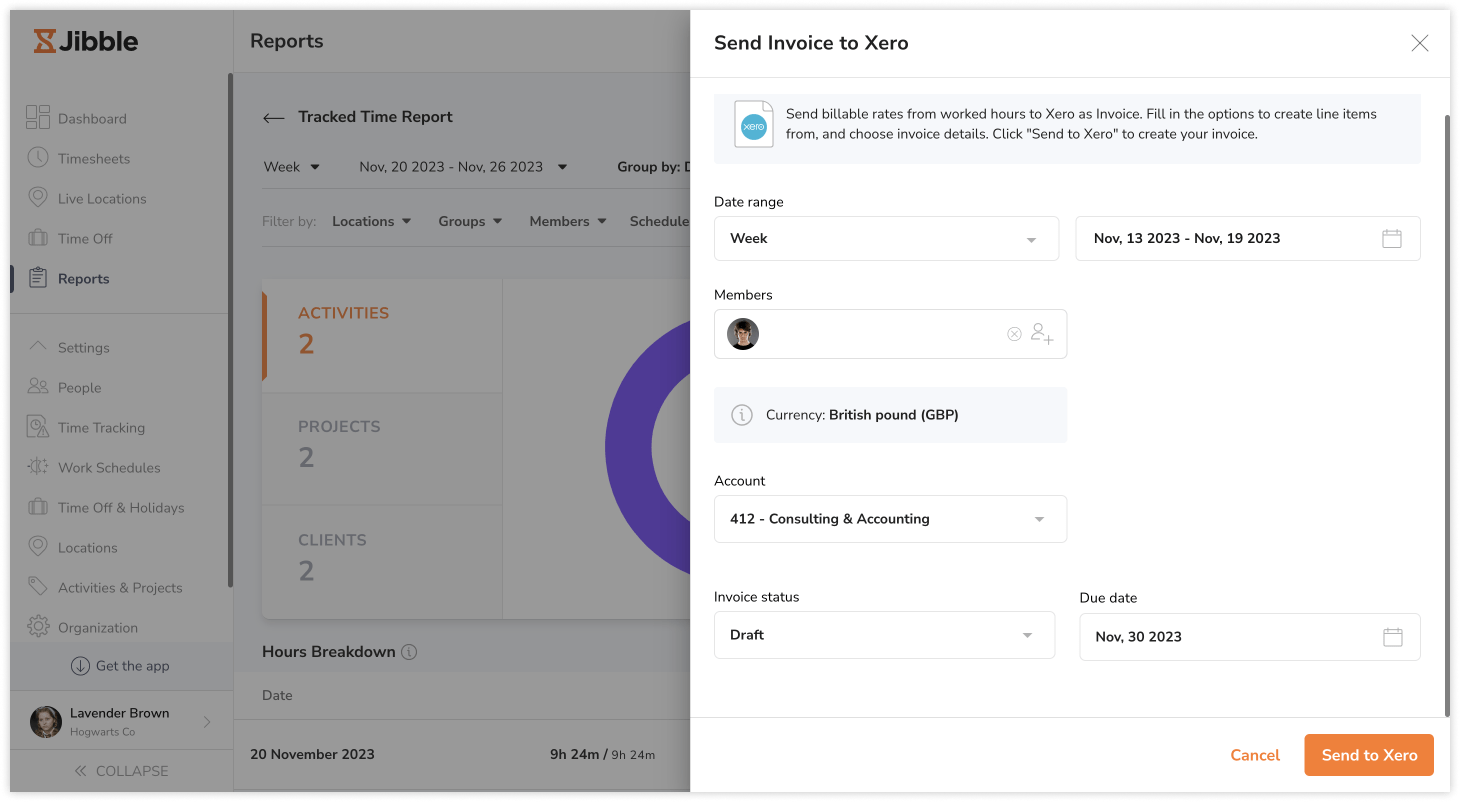The image size is (1460, 802).
Task: Click the back arrow on Tracked Time Report
Action: tap(272, 116)
